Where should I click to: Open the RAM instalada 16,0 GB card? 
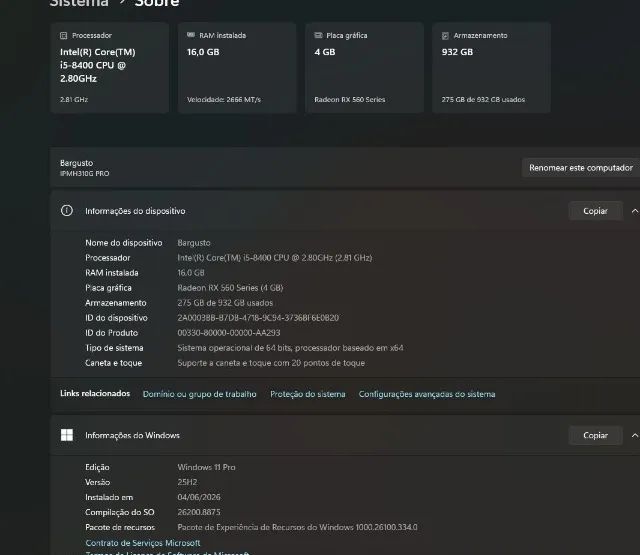(x=237, y=68)
